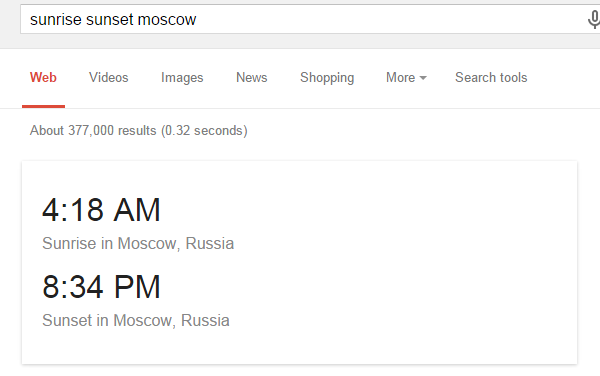Click the 'Sunrise in Moscow, Russia' label

coord(138,244)
